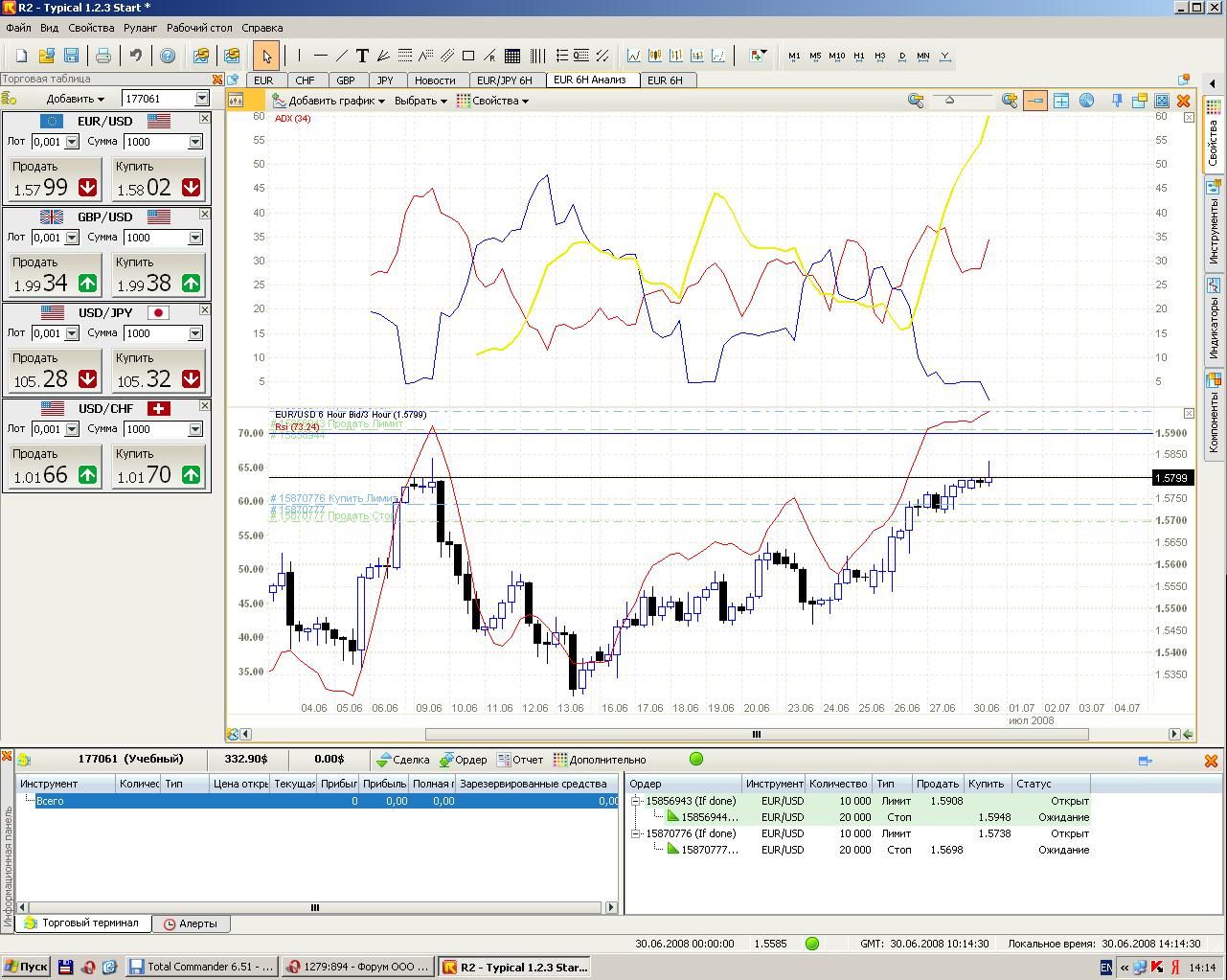This screenshot has width=1227, height=980.
Task: Click GBP/USD Купить button at 1.9938
Action: [158, 275]
